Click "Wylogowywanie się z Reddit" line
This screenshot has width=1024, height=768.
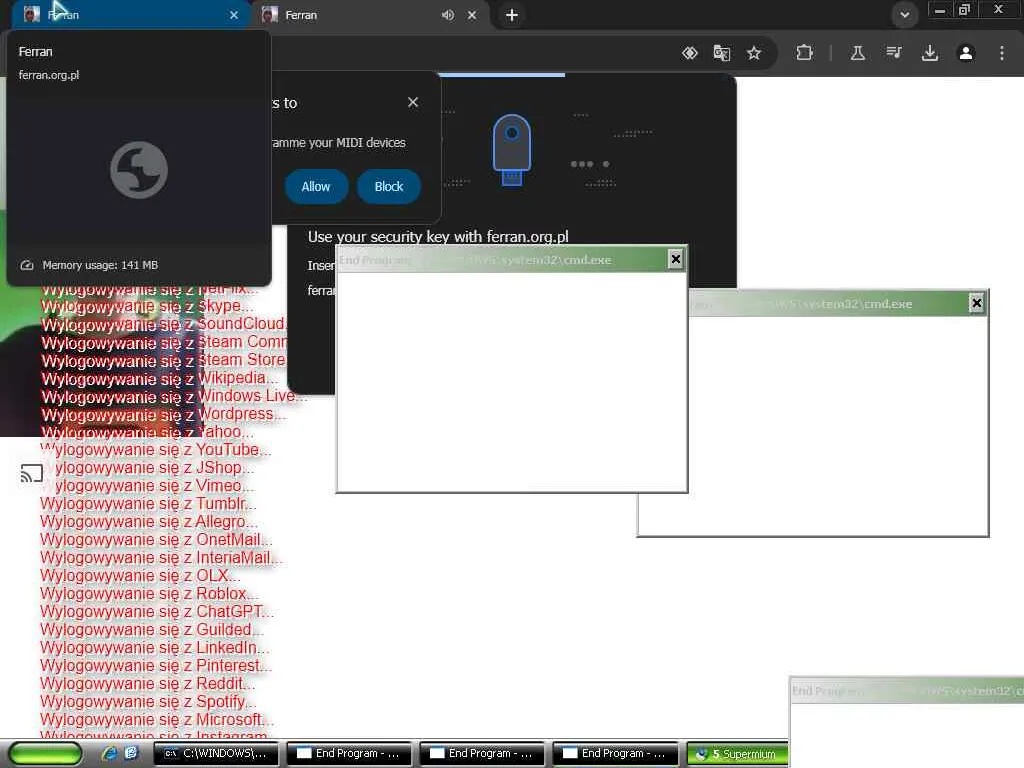click(147, 684)
